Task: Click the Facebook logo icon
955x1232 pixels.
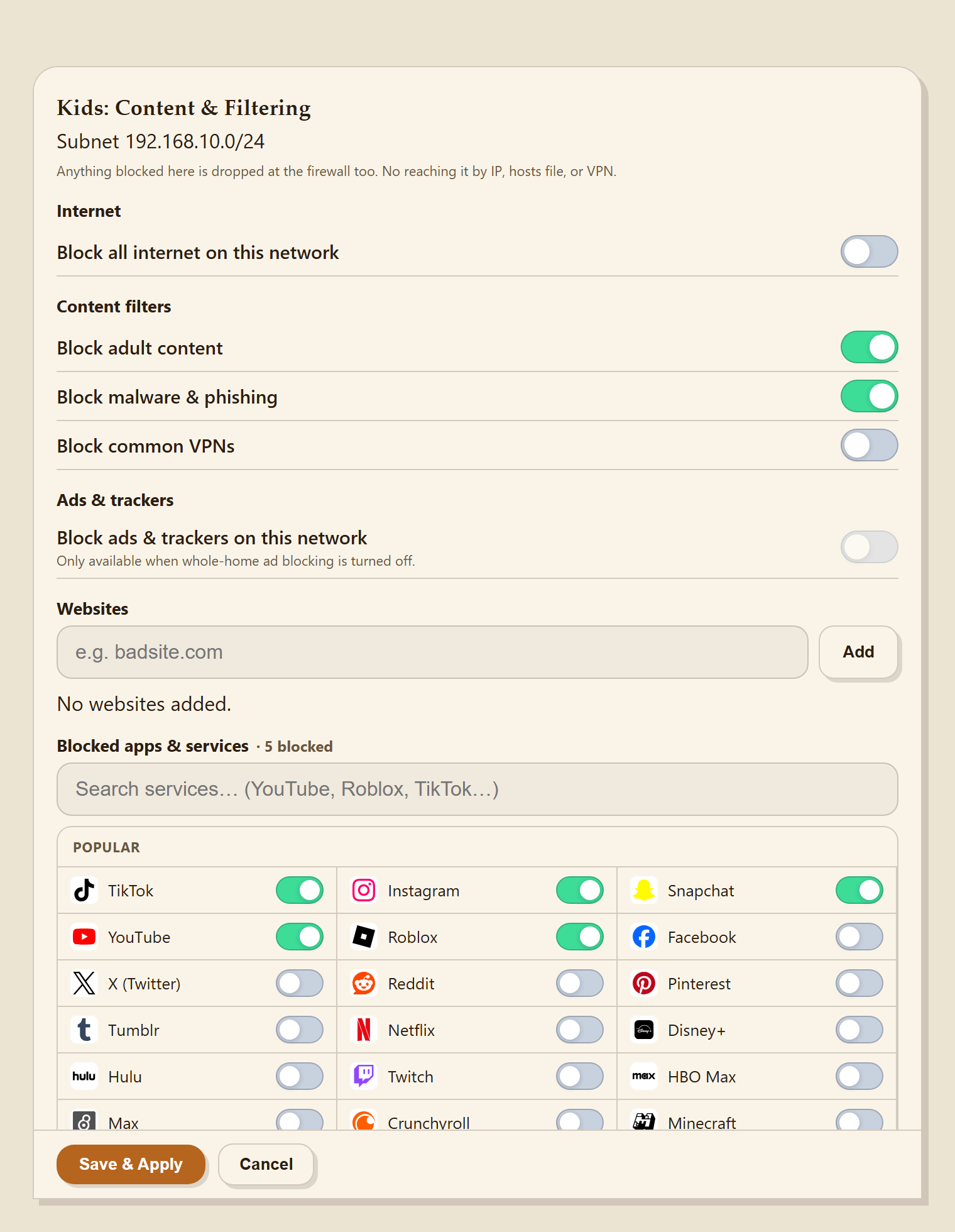Action: click(x=644, y=937)
